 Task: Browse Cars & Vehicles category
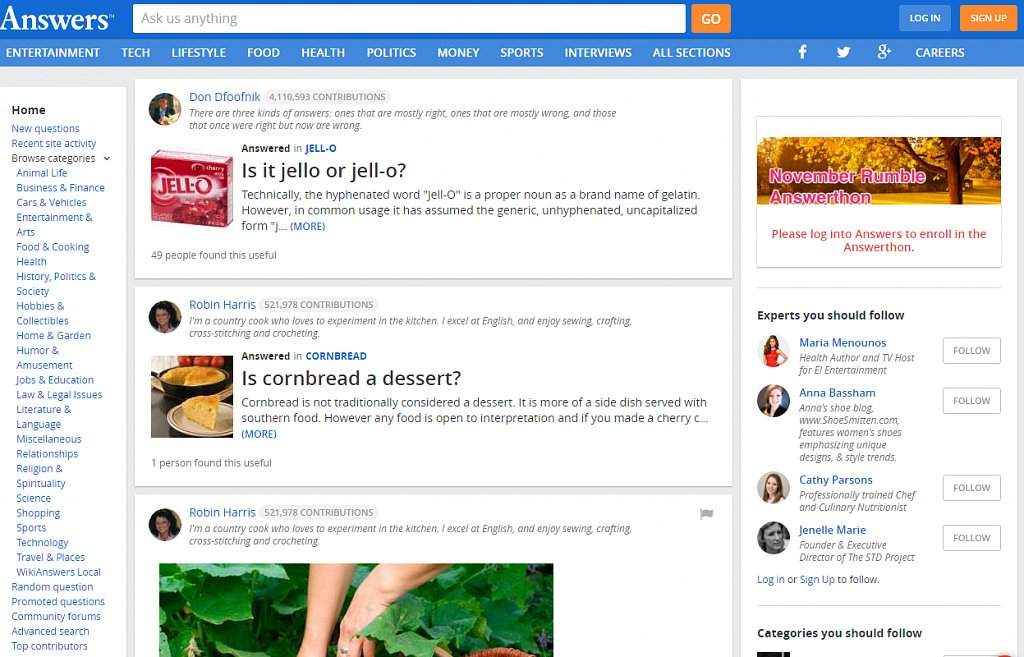tap(51, 202)
